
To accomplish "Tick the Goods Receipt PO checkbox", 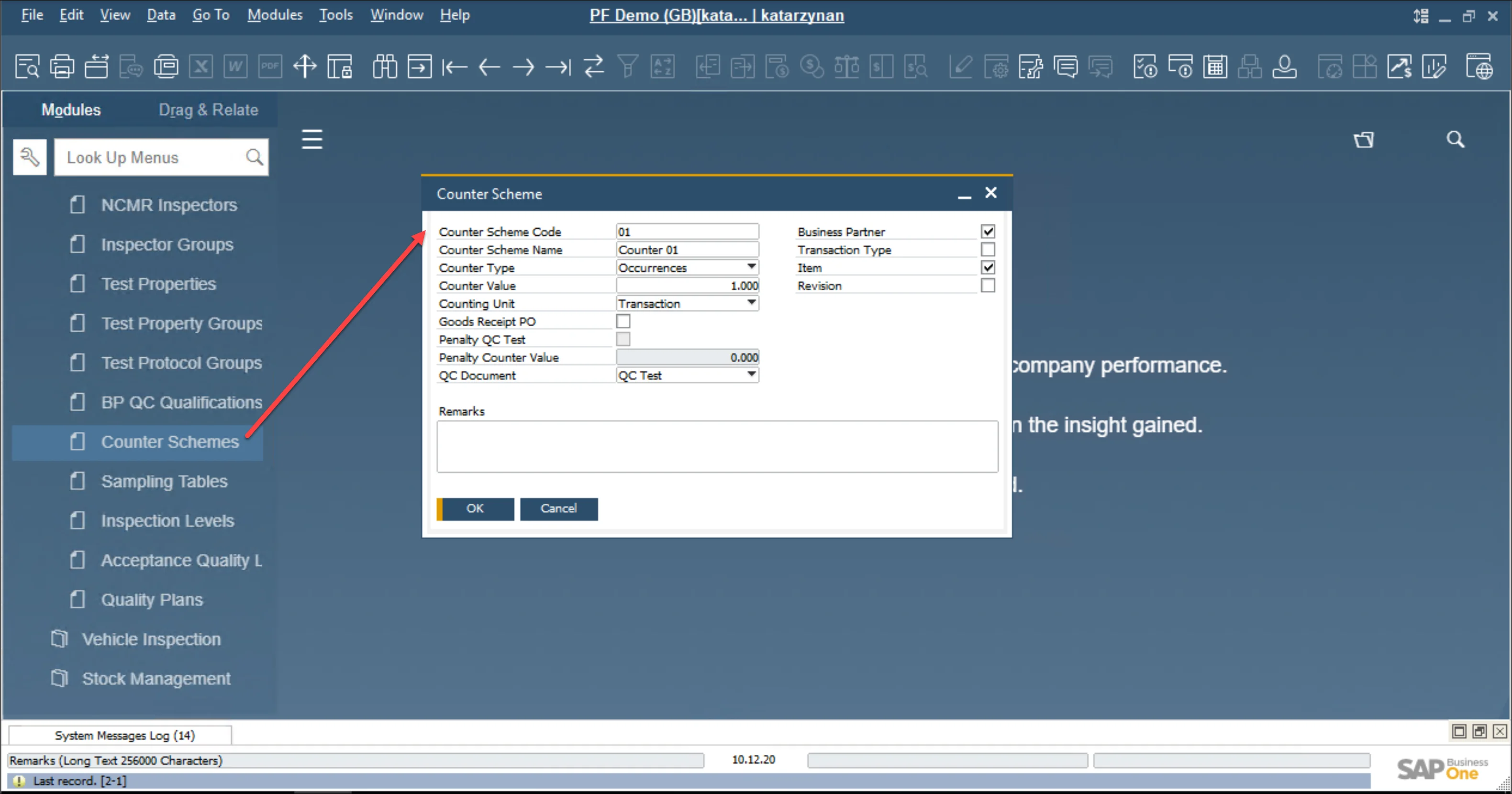I will coord(623,321).
